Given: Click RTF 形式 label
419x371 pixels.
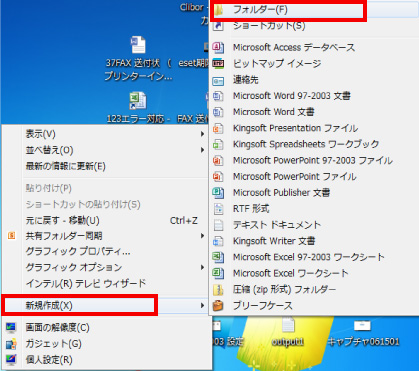Looking at the screenshot, I should pos(251,209).
